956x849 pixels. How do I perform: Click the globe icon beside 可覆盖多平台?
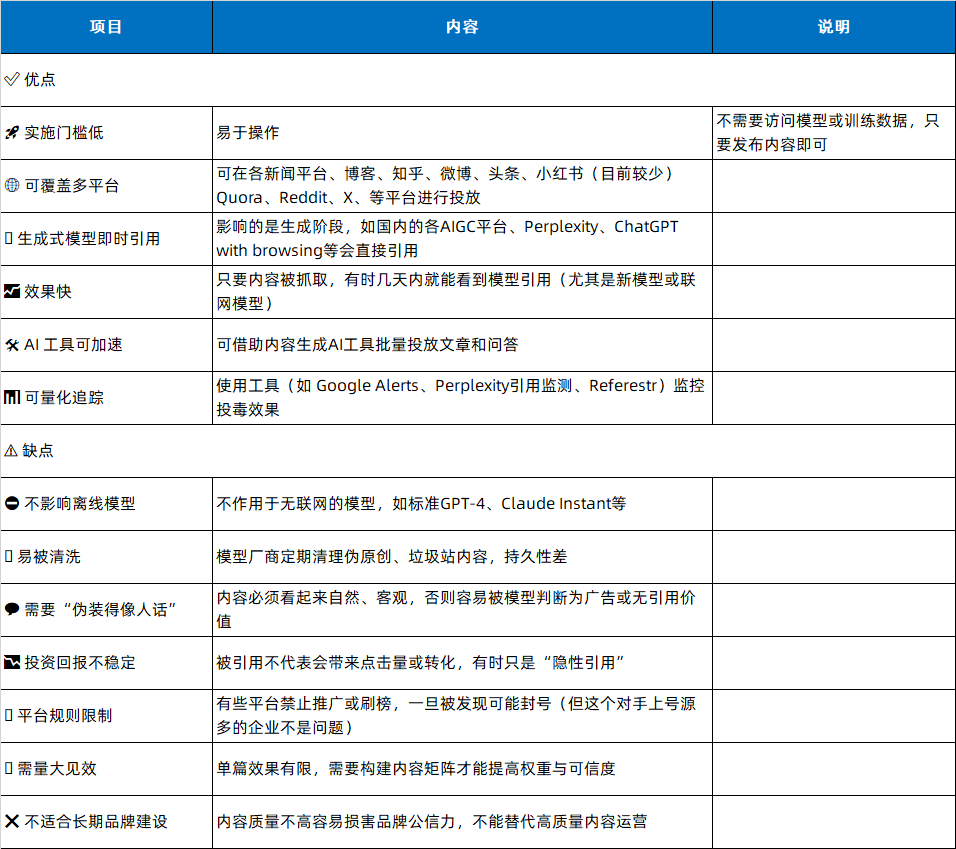(x=12, y=186)
